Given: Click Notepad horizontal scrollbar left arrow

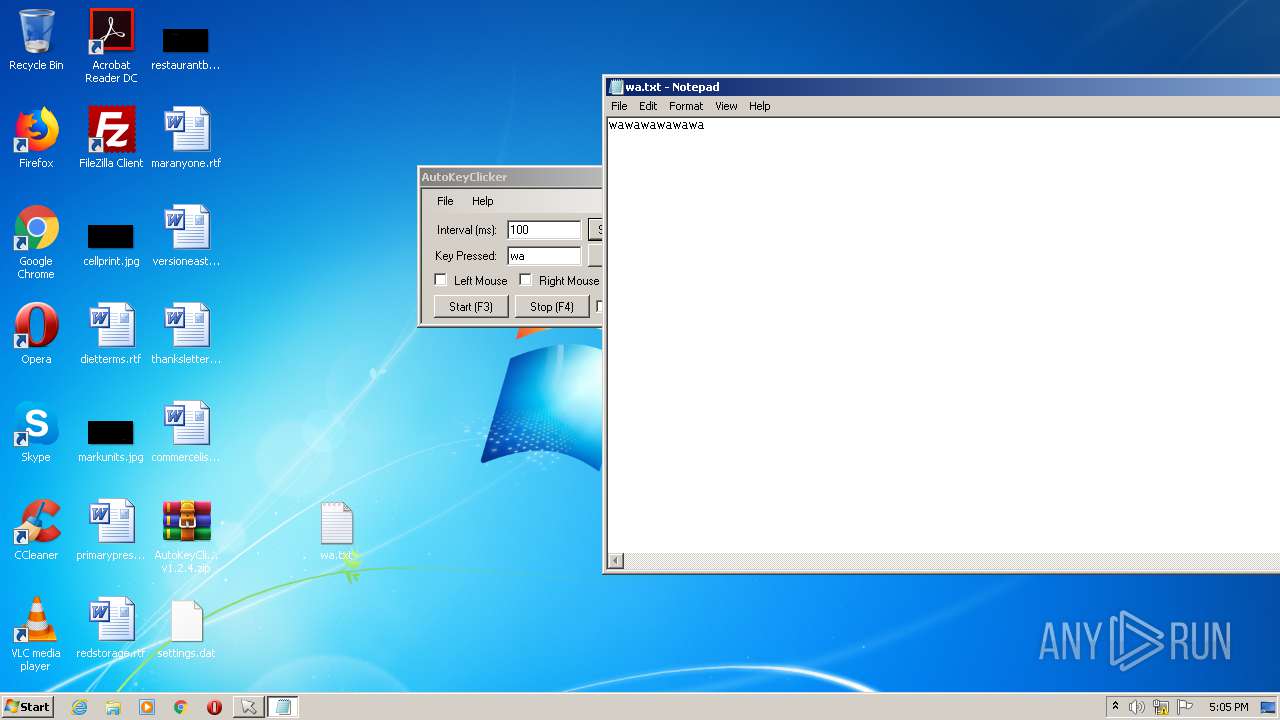Looking at the screenshot, I should 616,561.
